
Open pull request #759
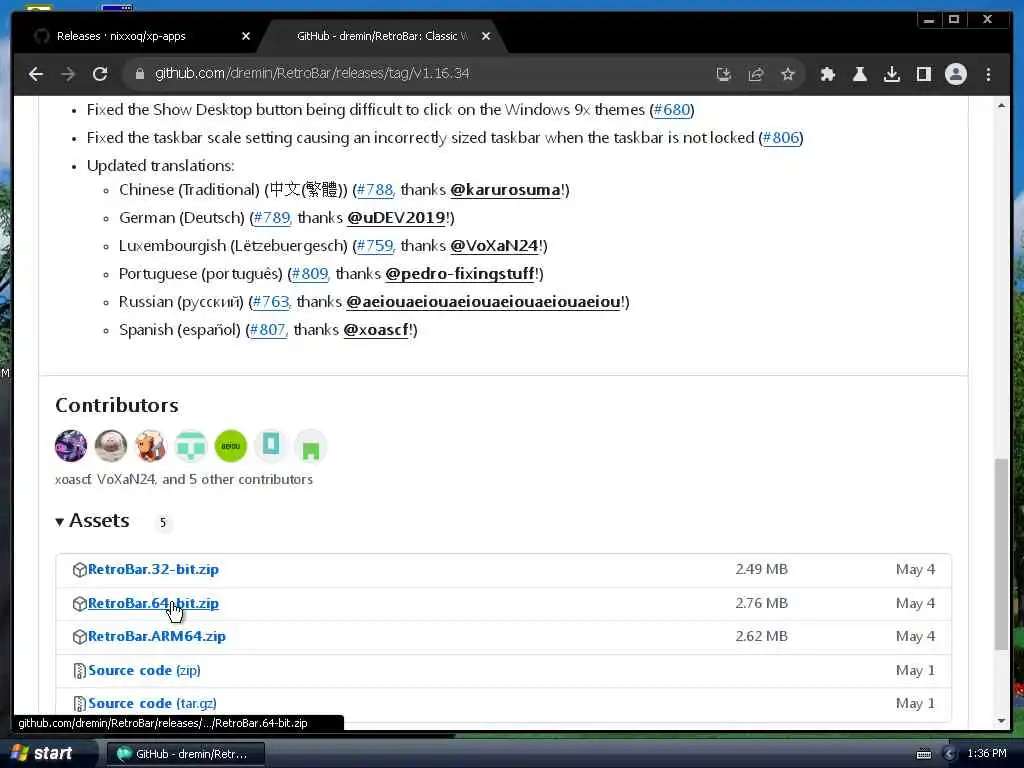click(x=376, y=246)
